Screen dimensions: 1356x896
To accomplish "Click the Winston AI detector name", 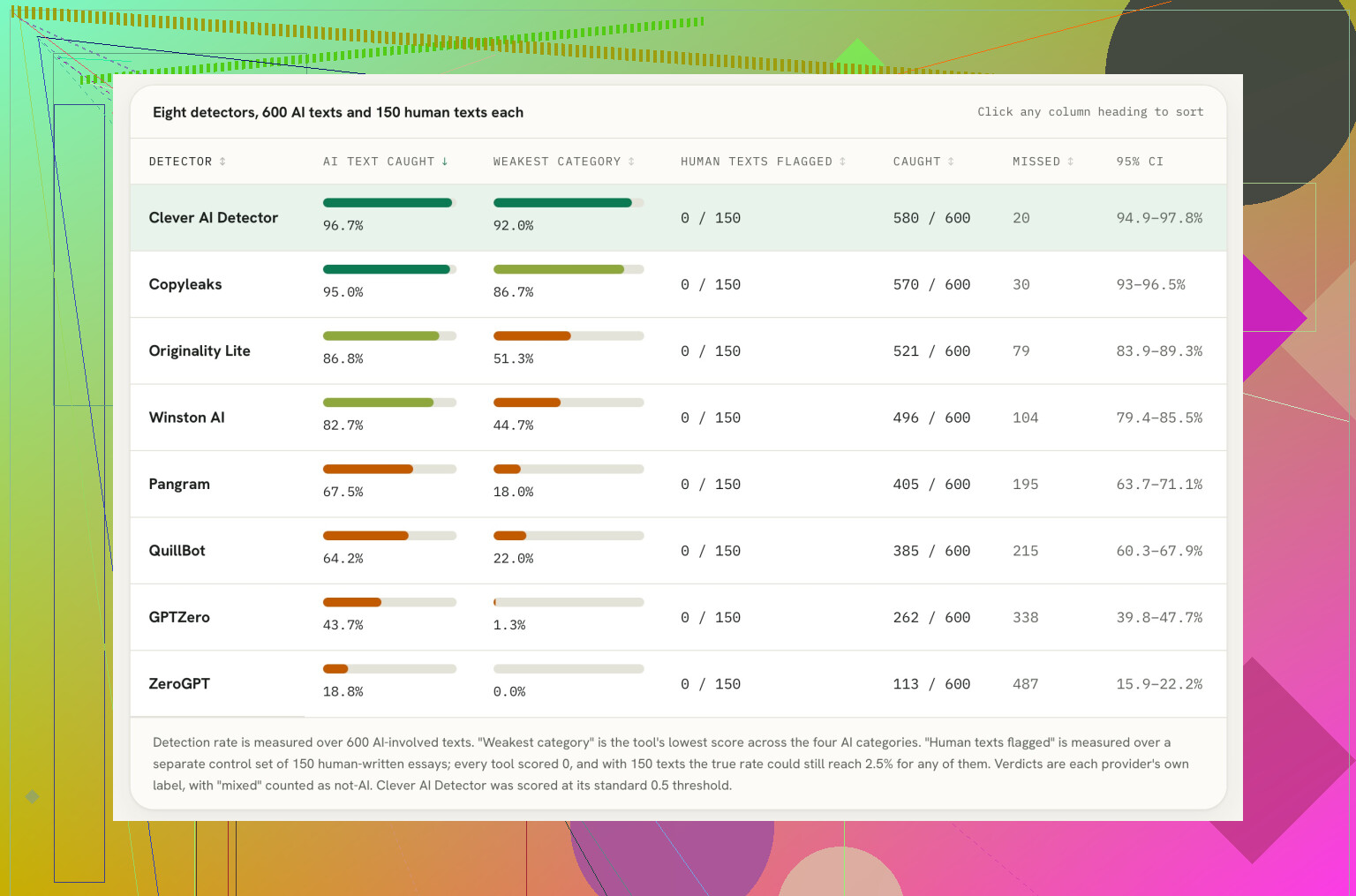I will tap(186, 418).
